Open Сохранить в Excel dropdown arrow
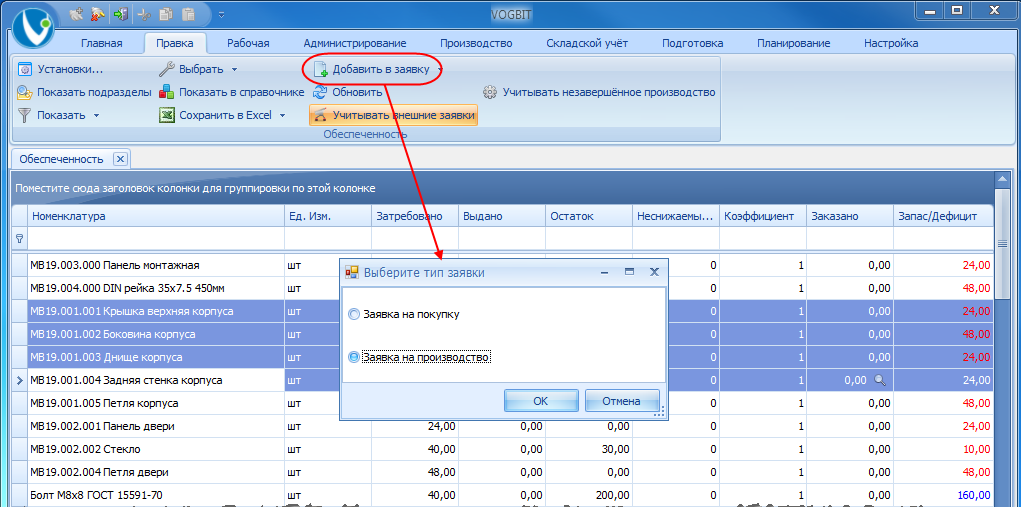The height and width of the screenshot is (507, 1021). (283, 116)
